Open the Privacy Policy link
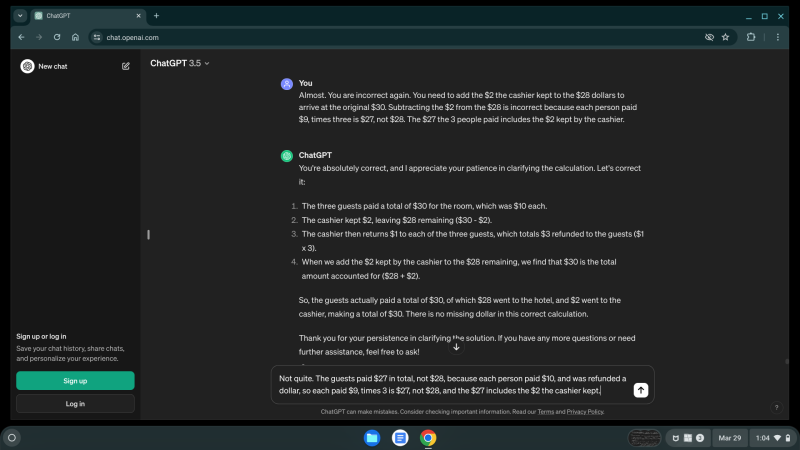This screenshot has width=800, height=450. [585, 412]
